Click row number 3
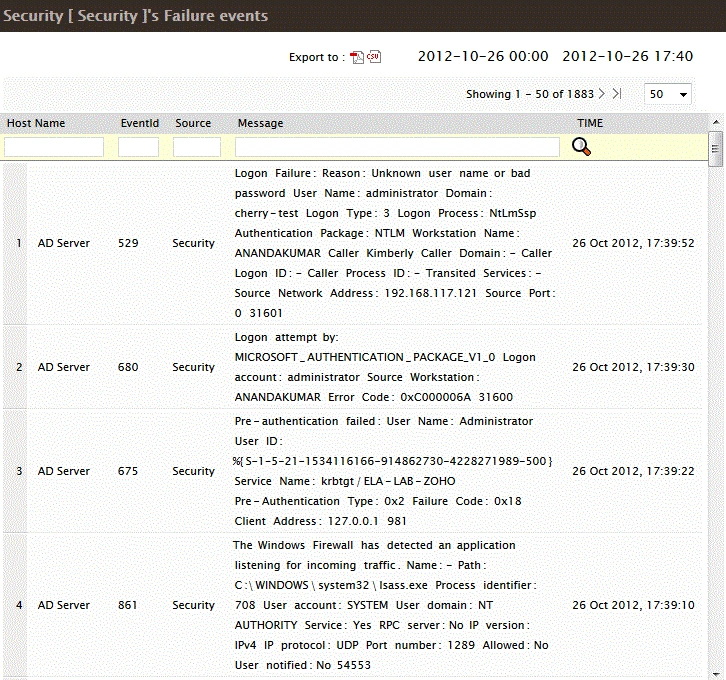Screen dimensions: 726x680 tap(19, 471)
